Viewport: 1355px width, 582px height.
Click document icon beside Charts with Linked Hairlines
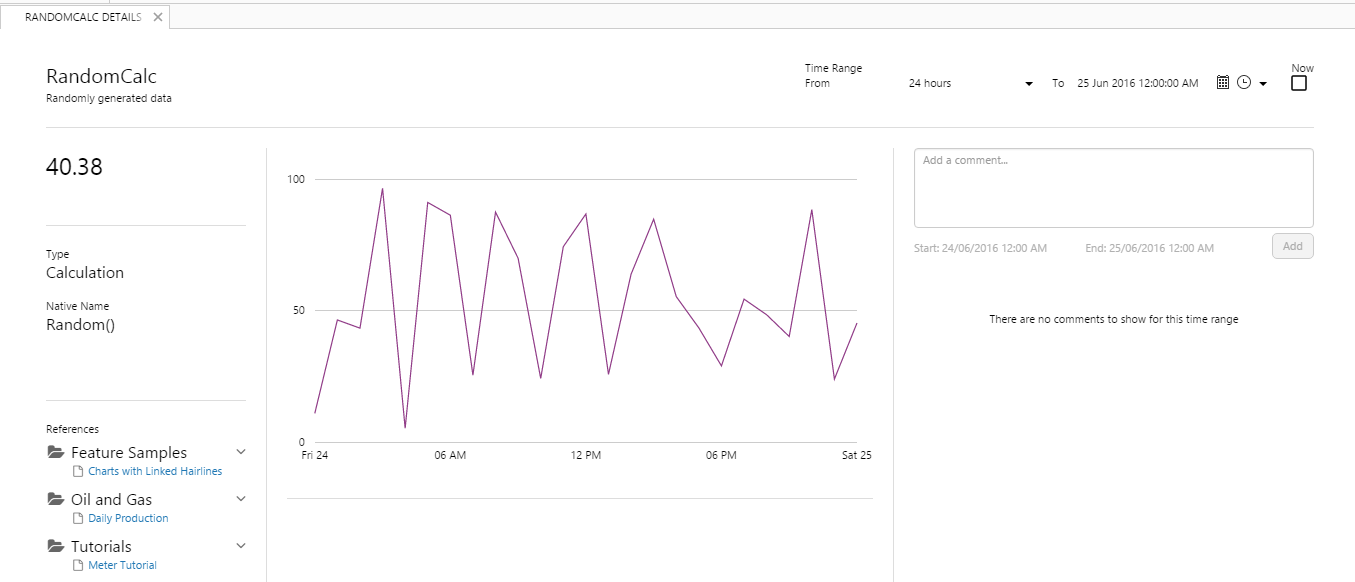(79, 471)
